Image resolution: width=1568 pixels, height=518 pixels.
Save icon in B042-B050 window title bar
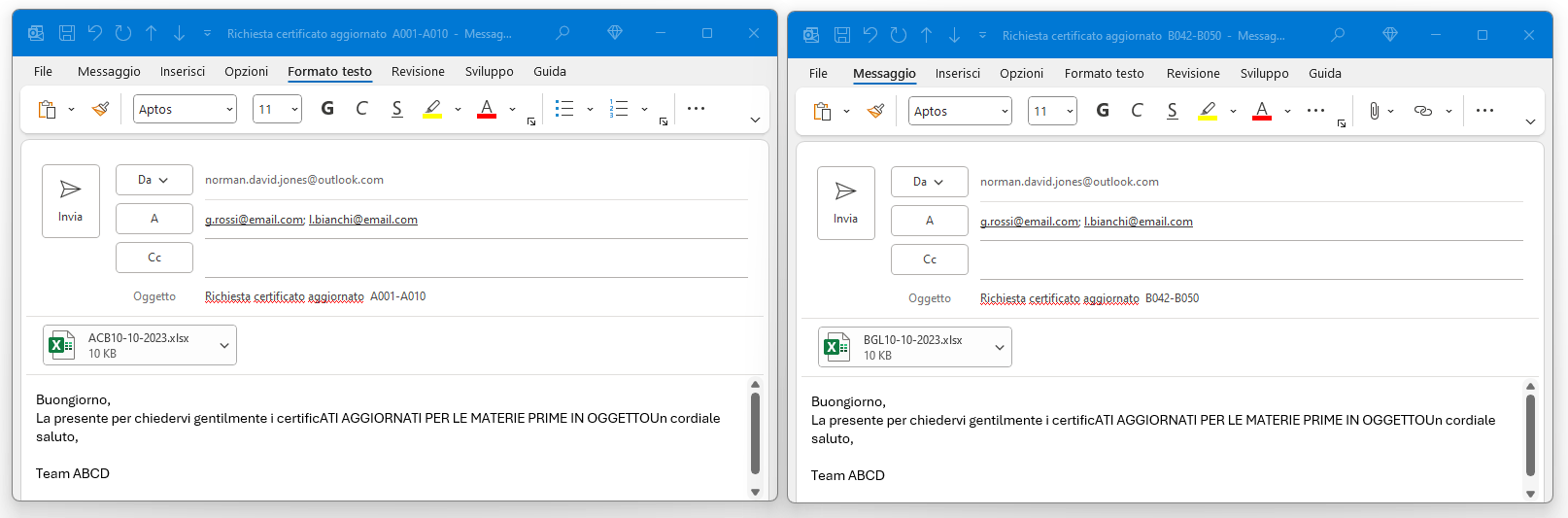[x=842, y=35]
